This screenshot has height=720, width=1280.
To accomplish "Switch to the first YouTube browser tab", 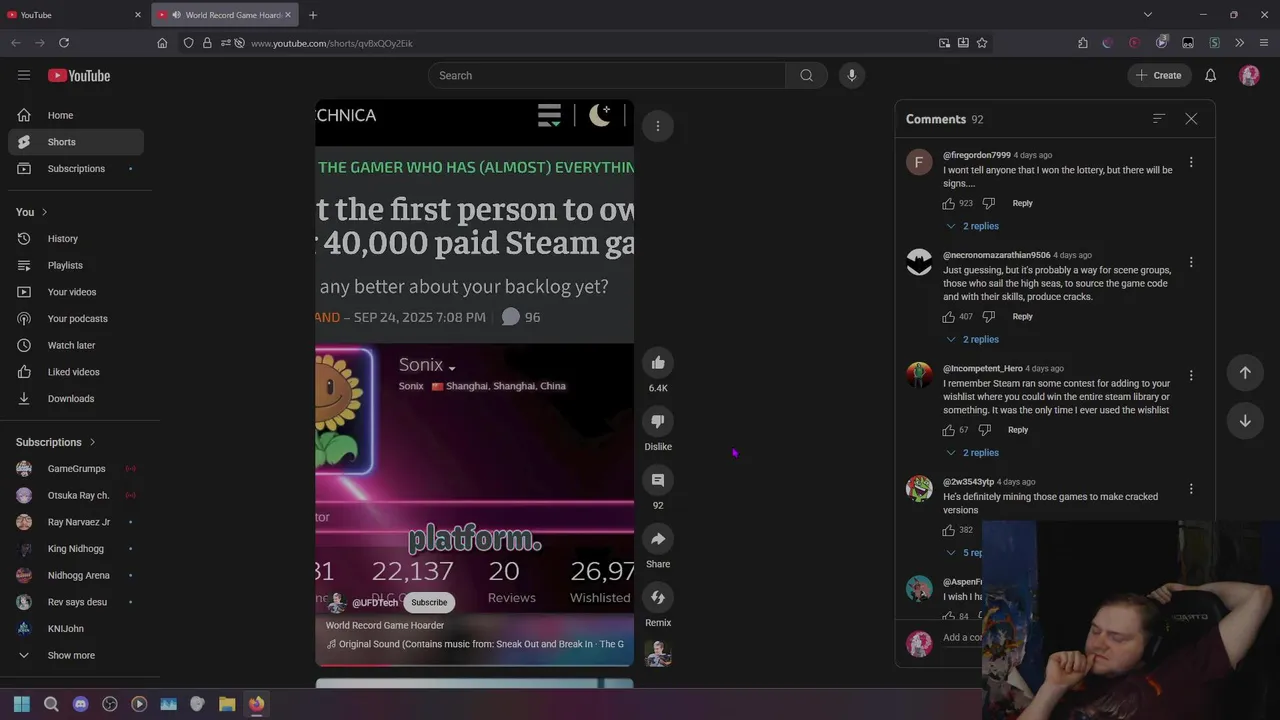I will coord(75,15).
